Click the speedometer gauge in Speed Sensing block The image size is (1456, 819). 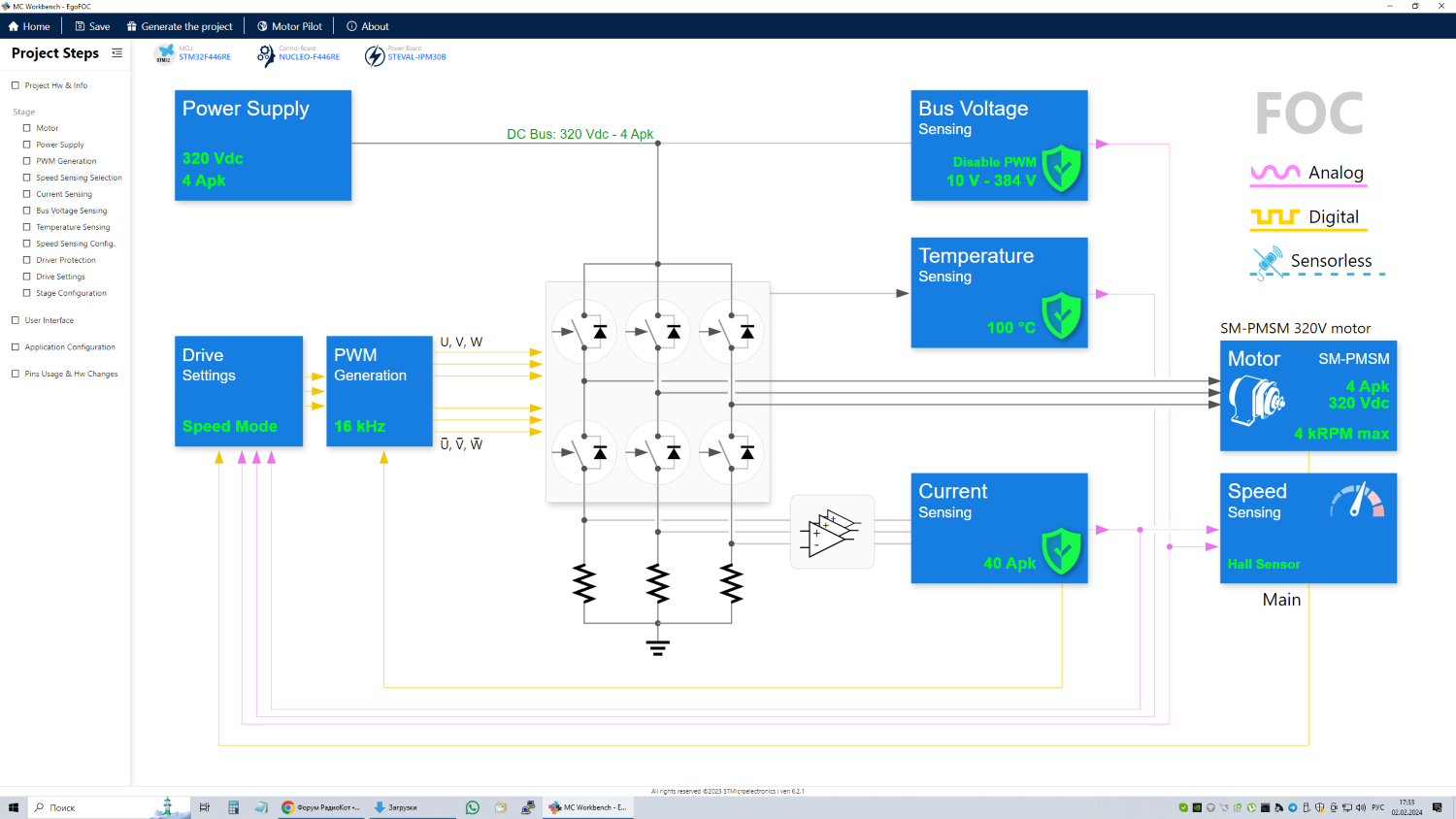tap(1357, 500)
